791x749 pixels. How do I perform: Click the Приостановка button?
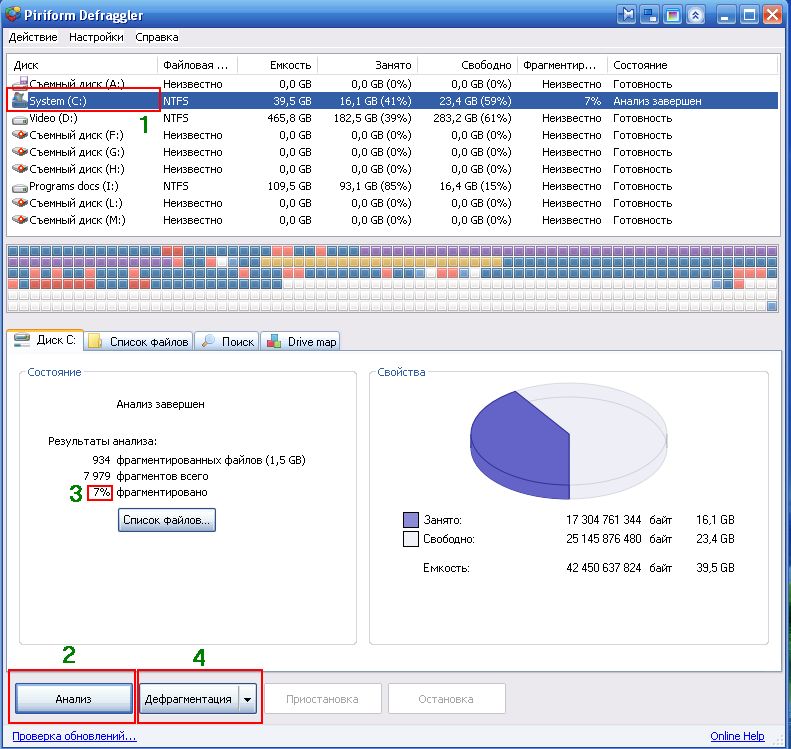(x=322, y=699)
